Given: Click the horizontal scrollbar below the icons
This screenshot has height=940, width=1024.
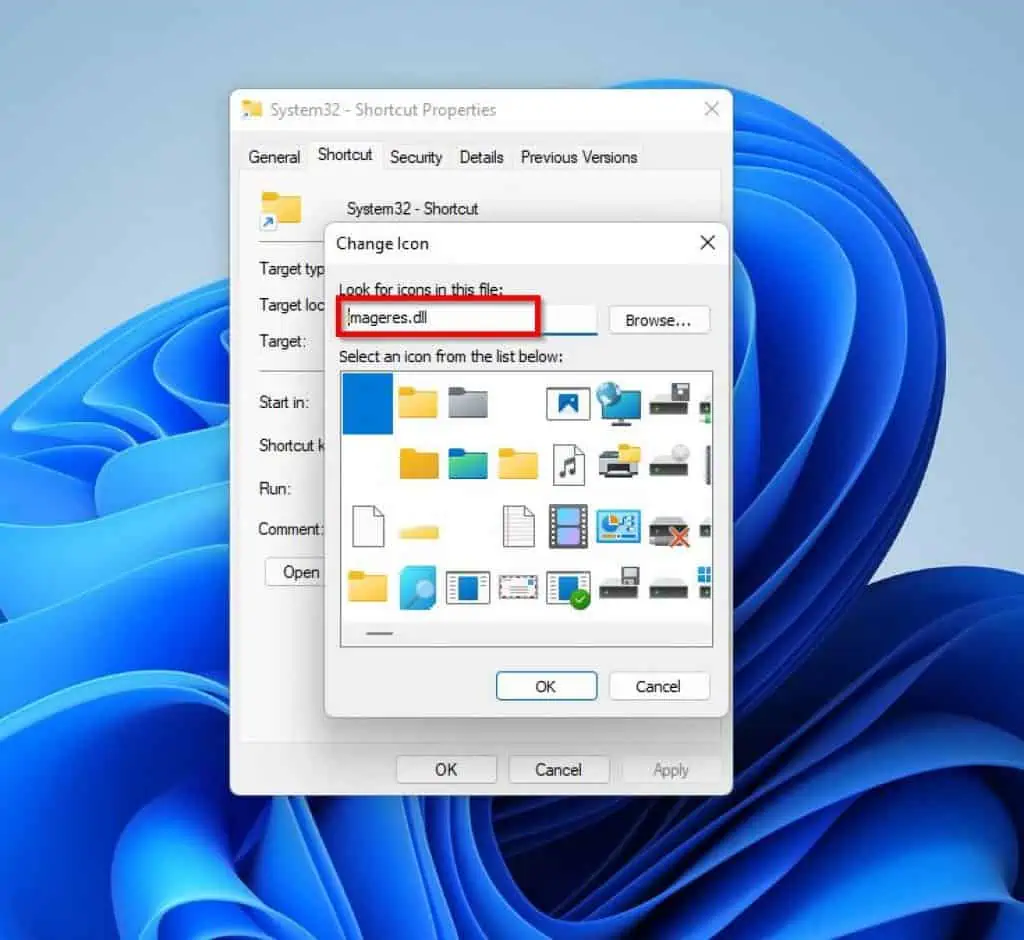Looking at the screenshot, I should (382, 634).
